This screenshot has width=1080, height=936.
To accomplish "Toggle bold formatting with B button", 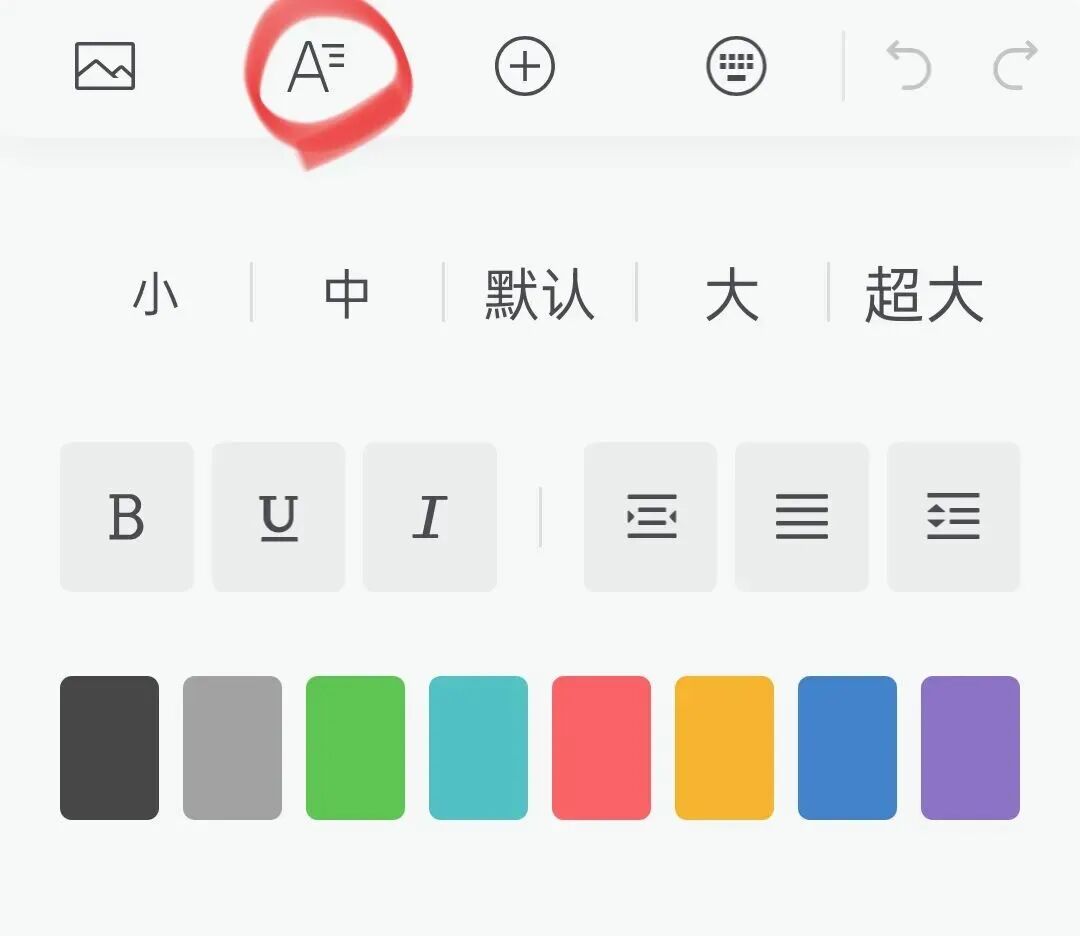I will click(126, 516).
